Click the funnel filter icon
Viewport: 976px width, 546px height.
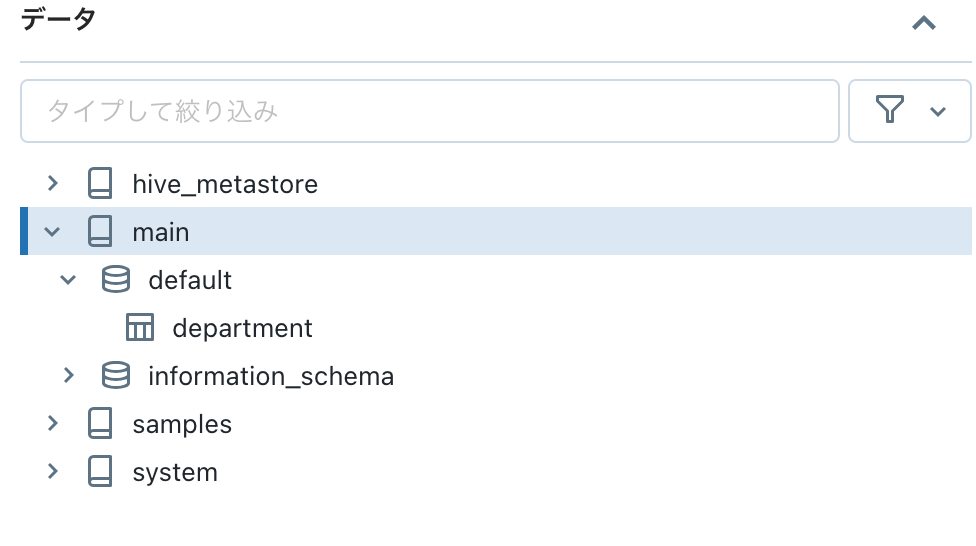[890, 110]
